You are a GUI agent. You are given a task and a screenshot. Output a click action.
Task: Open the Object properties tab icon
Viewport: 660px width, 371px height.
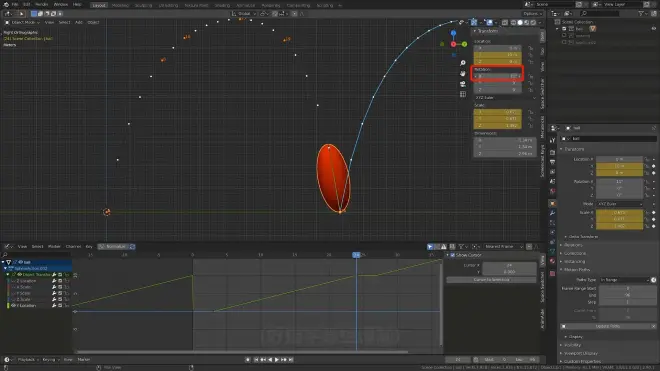coord(552,203)
